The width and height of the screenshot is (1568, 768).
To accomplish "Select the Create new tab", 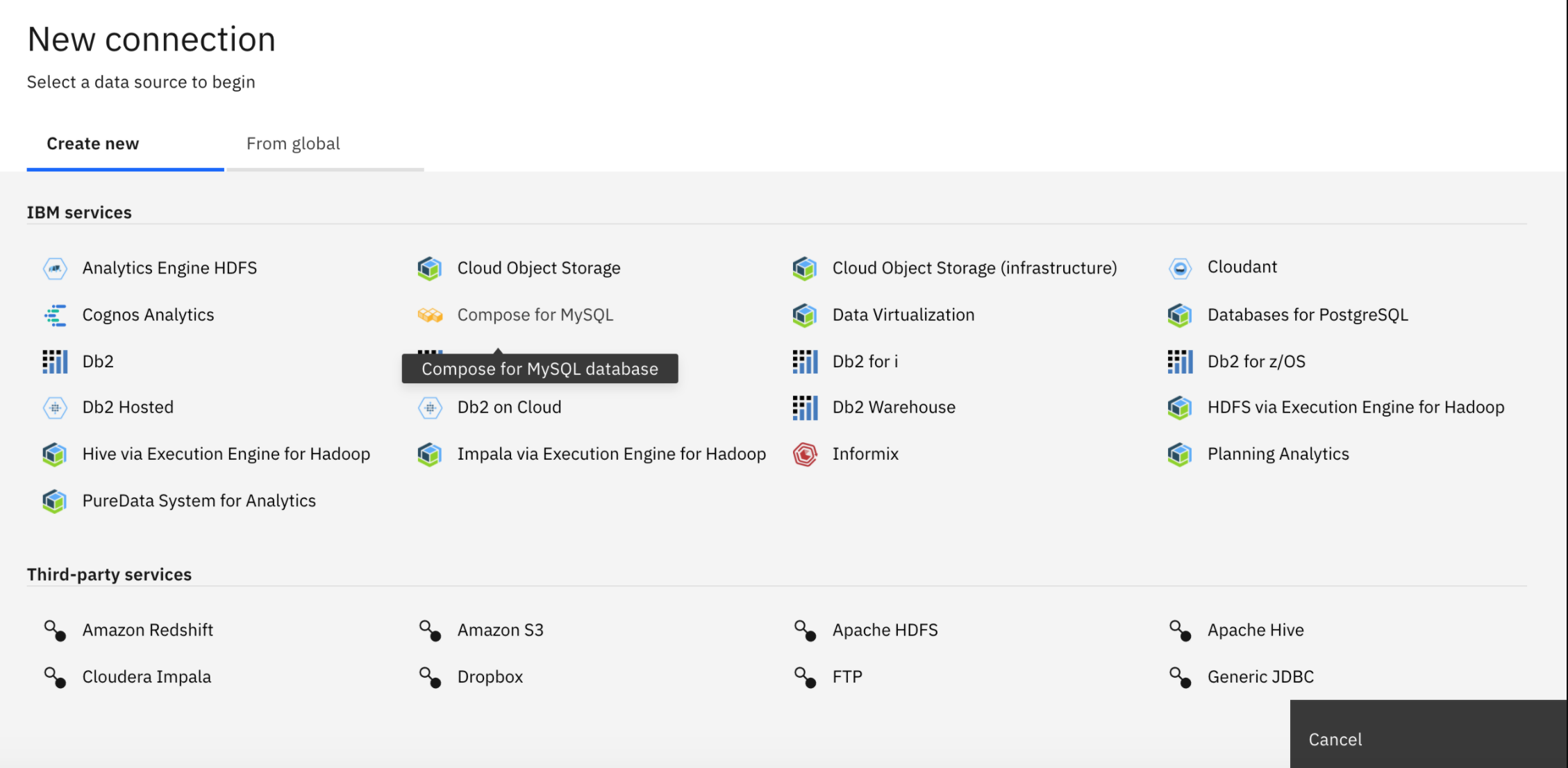I will tap(93, 144).
